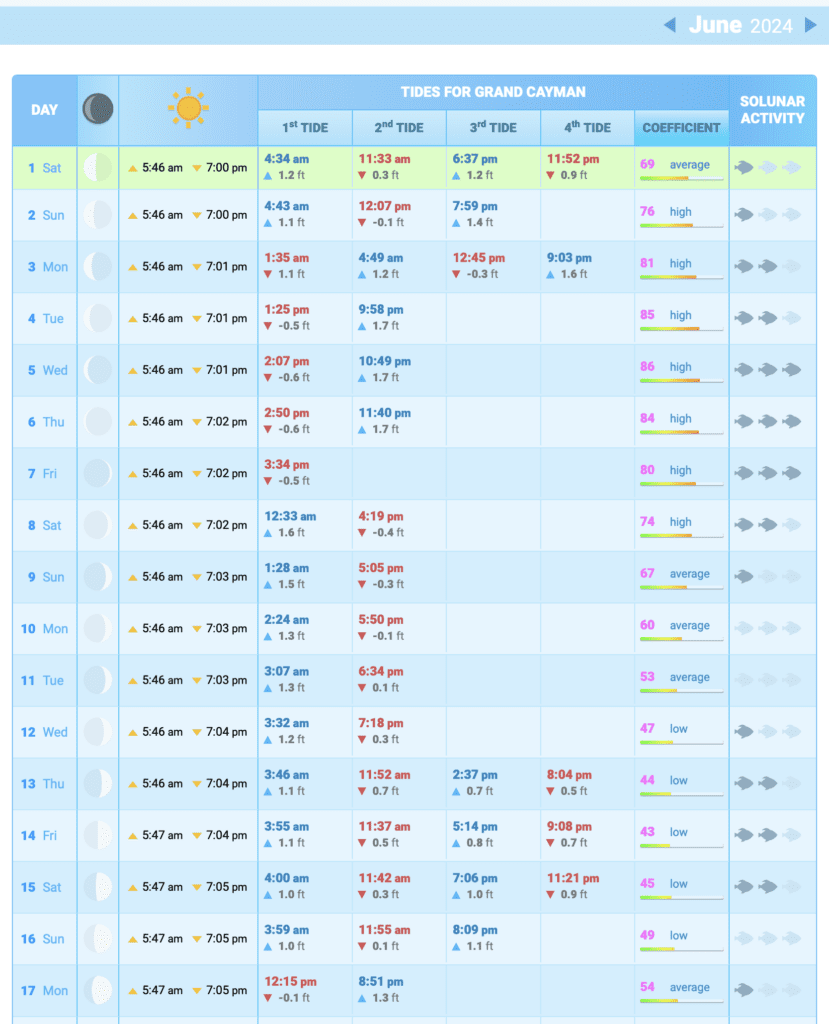The height and width of the screenshot is (1024, 829).
Task: Select the SOLUNAR ACTIVITY column header
Action: point(772,110)
